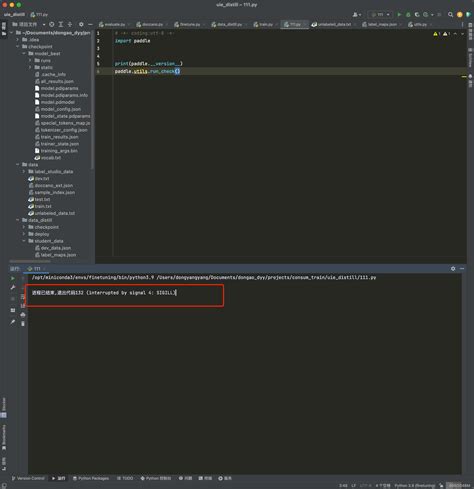Hide the run tool window
This screenshot has width=474, height=489.
tap(462, 269)
